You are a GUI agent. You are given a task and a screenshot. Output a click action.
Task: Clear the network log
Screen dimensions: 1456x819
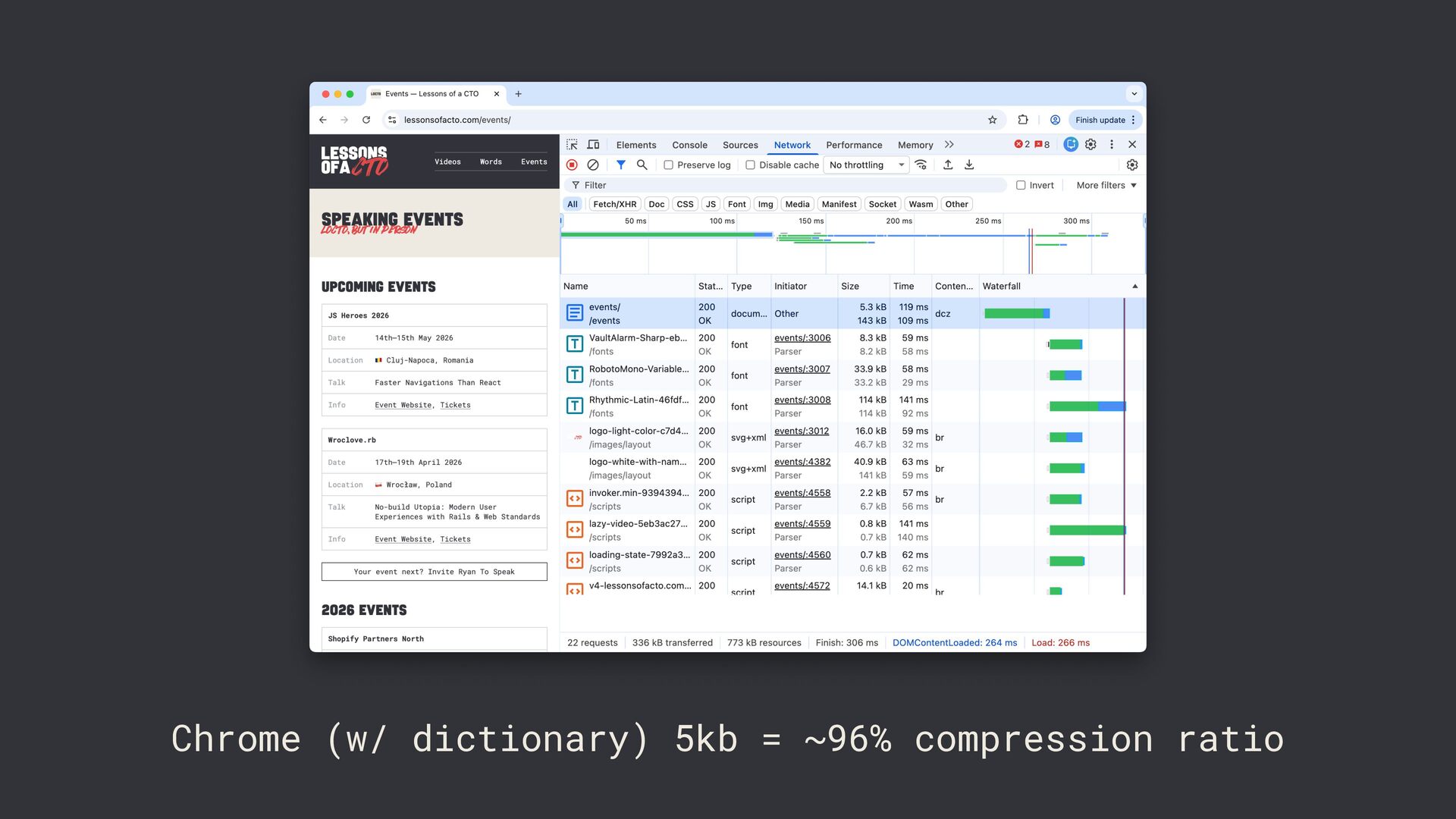point(593,165)
